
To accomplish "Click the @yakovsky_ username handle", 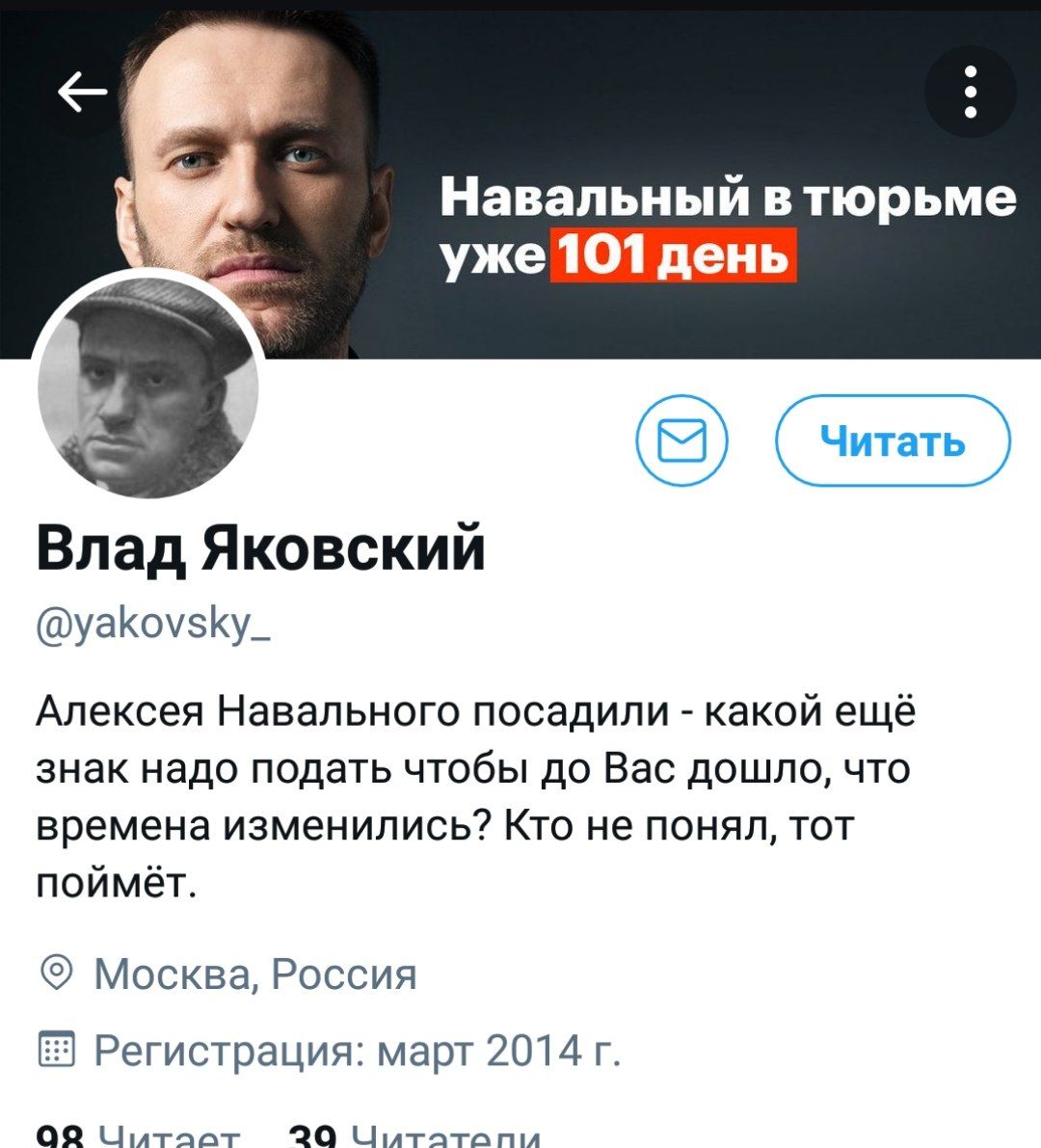I will click(153, 626).
